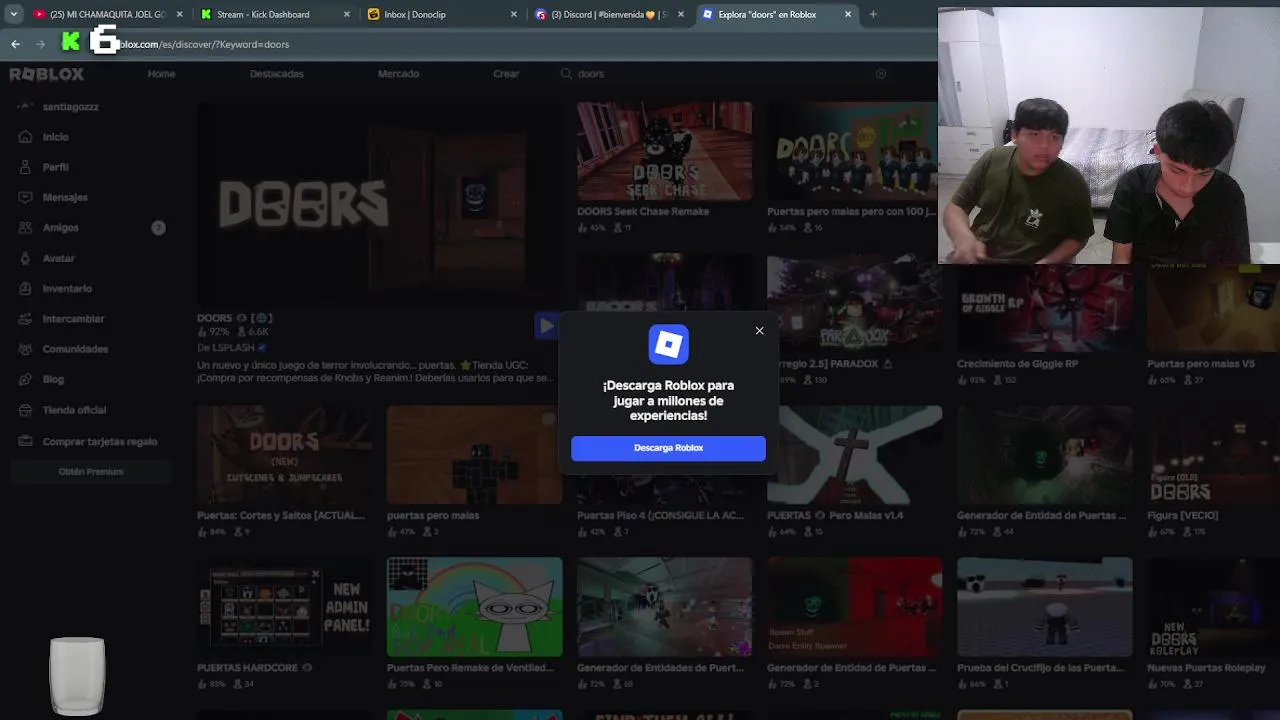Open the Comunidades icon in sidebar
Viewport: 1280px width, 720px height.
click(26, 349)
